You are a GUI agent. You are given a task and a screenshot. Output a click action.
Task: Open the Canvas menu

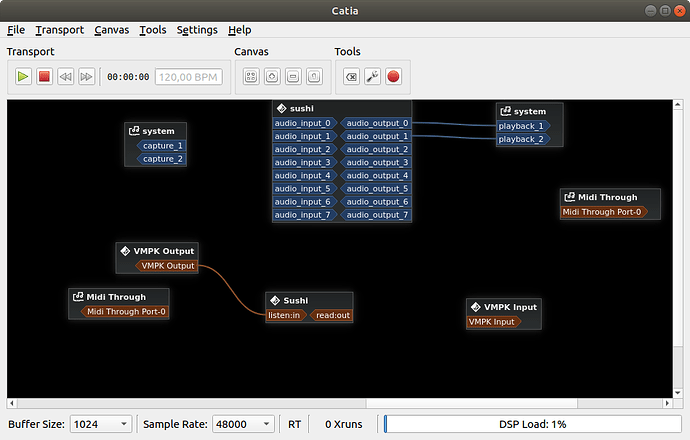112,30
